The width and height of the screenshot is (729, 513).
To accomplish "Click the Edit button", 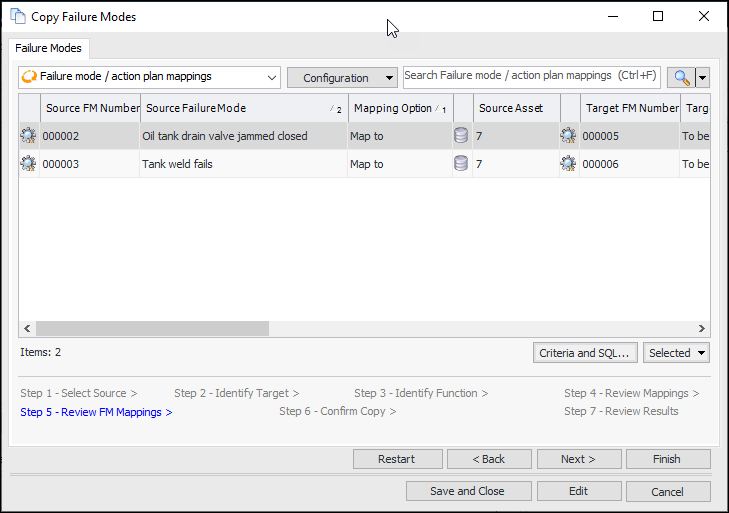I will click(579, 491).
